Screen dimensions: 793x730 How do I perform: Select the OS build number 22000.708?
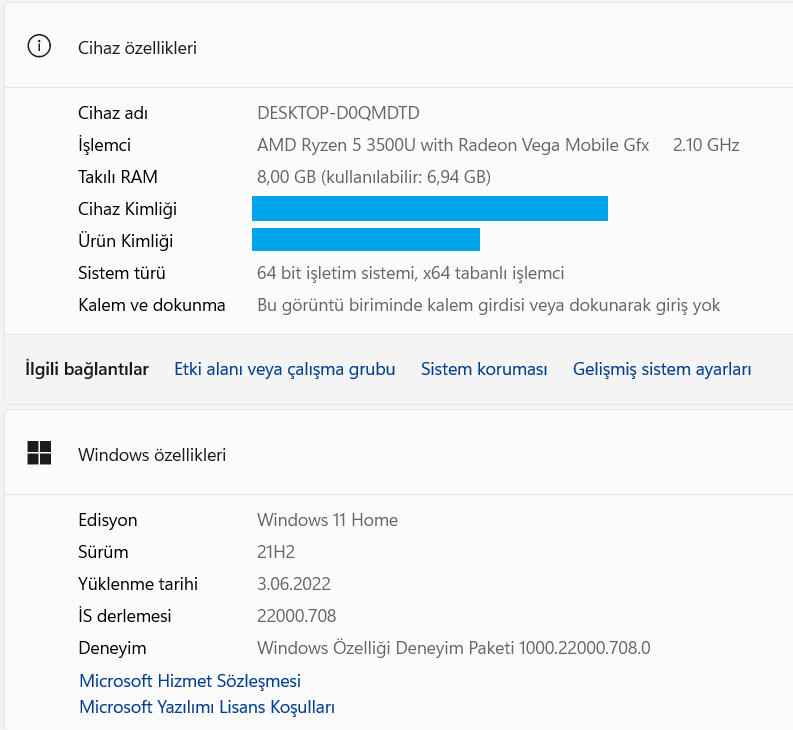296,616
